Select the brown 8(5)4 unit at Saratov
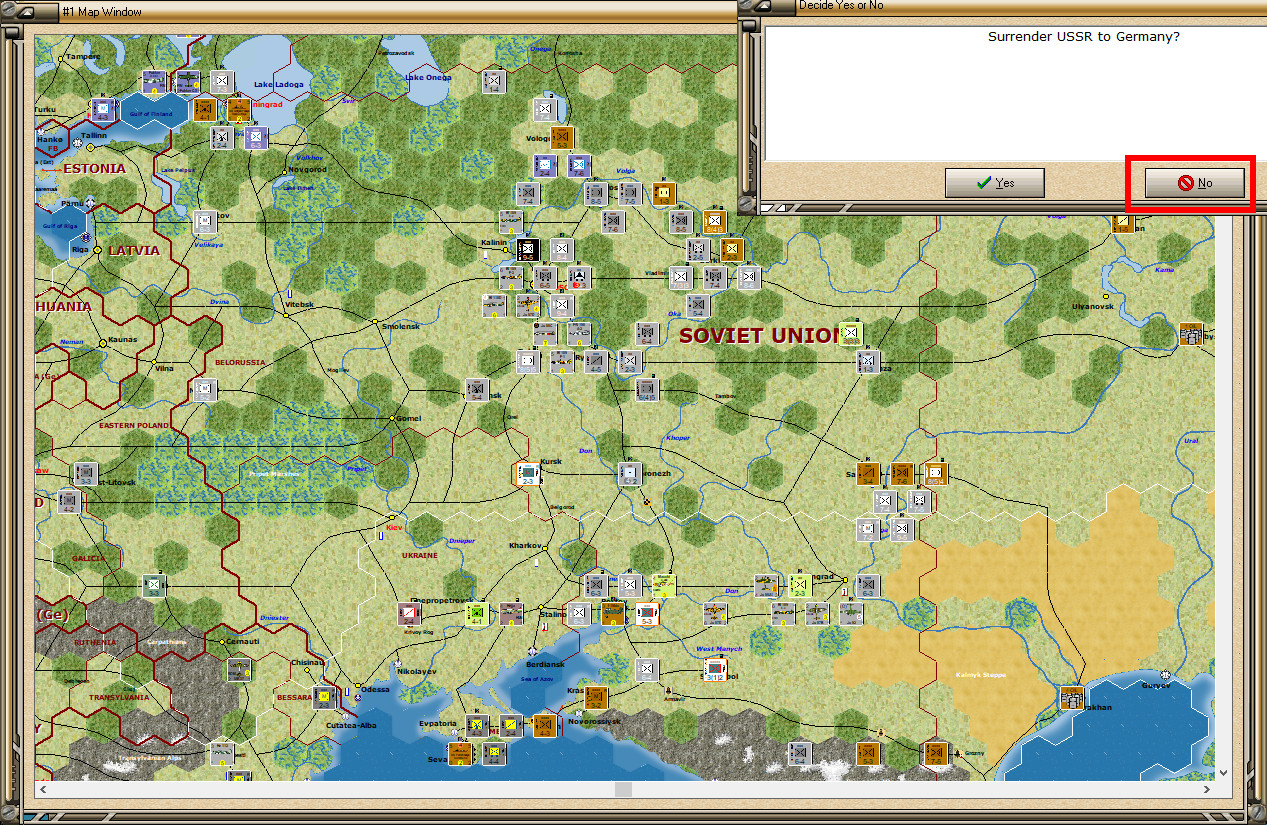 point(935,473)
